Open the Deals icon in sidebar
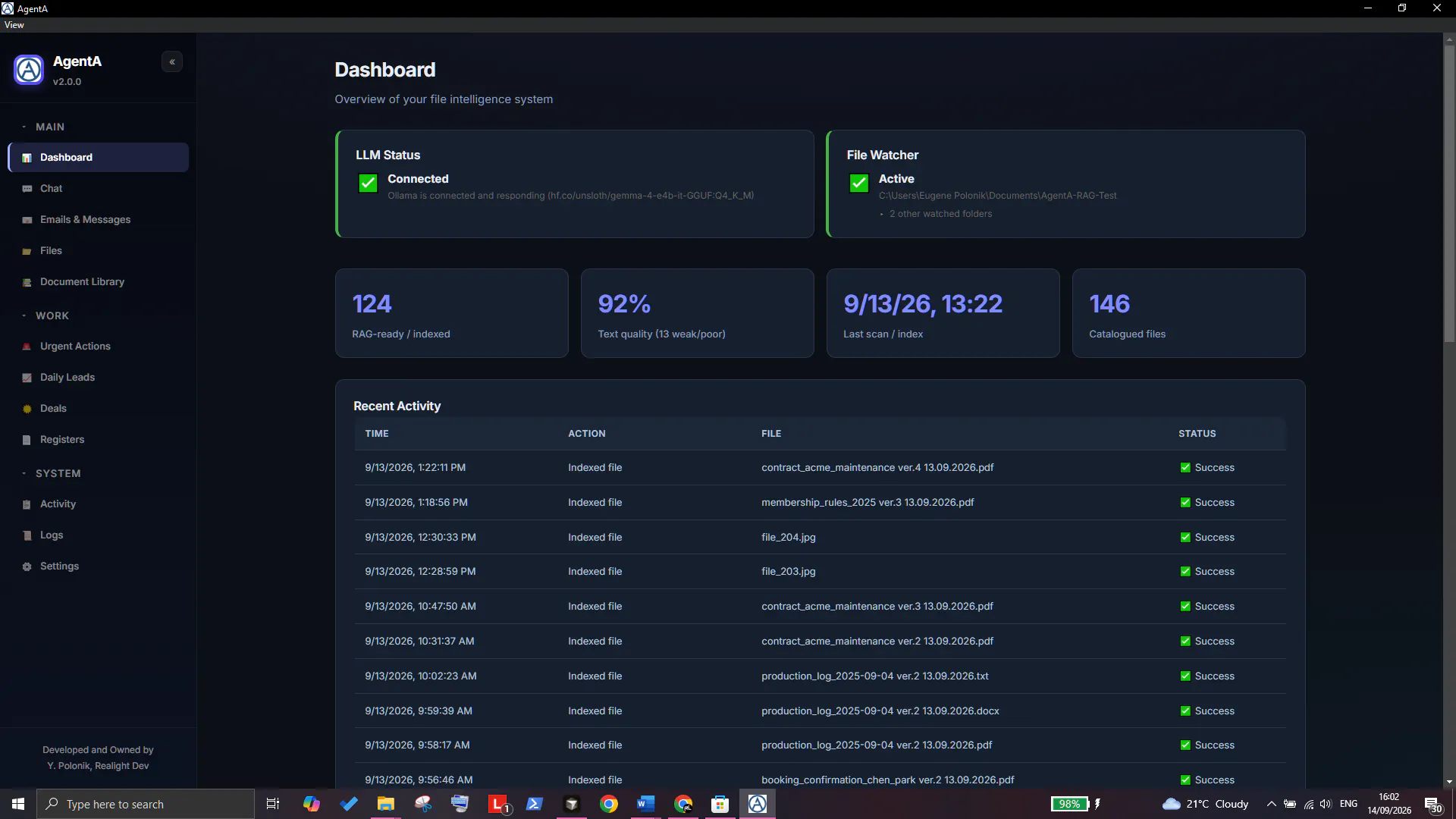This screenshot has width=1456, height=819. coord(27,409)
